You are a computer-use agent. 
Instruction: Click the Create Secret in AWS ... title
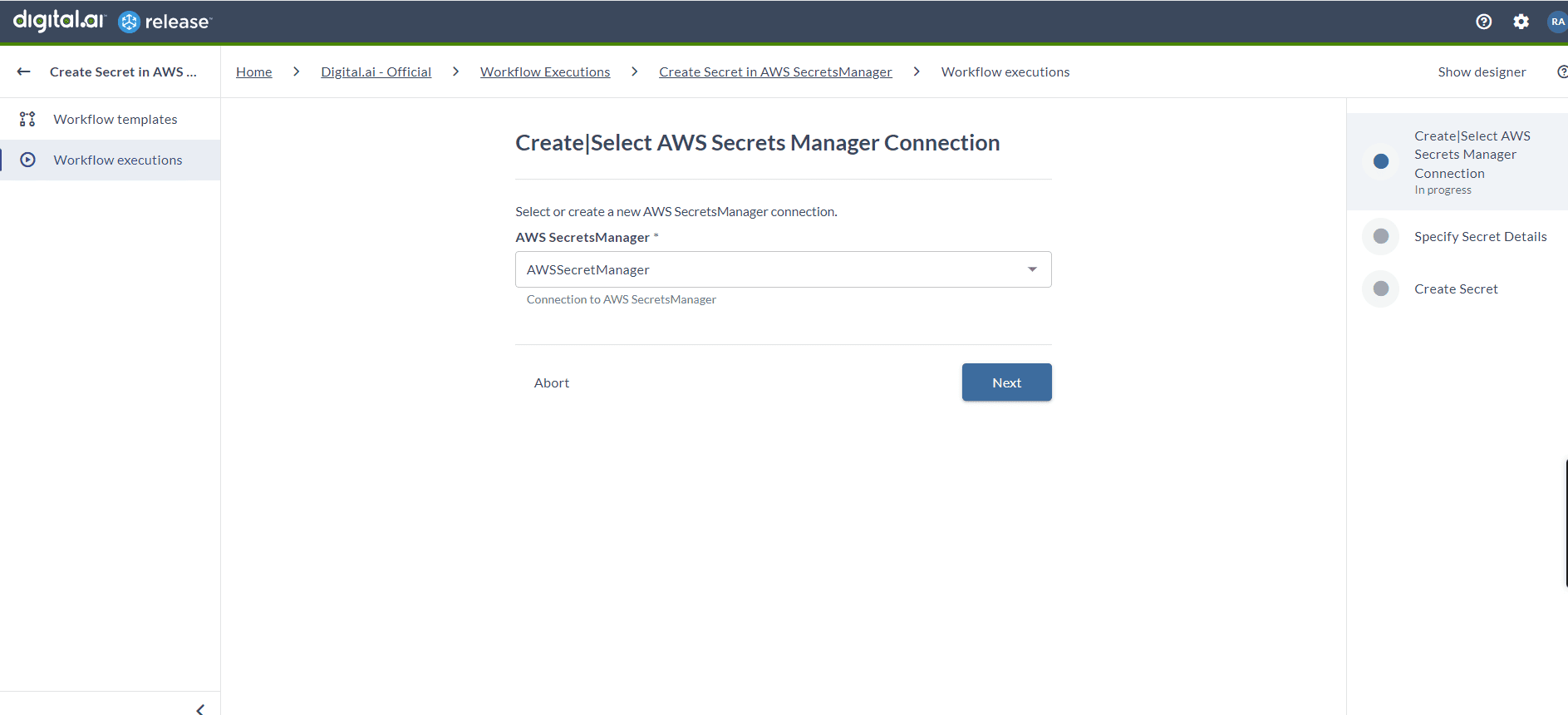point(123,71)
